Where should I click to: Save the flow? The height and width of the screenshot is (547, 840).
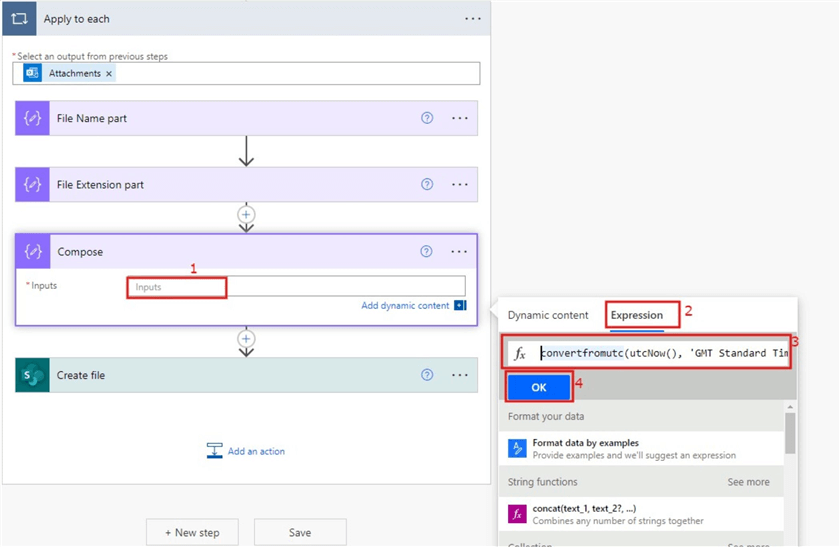point(300,533)
